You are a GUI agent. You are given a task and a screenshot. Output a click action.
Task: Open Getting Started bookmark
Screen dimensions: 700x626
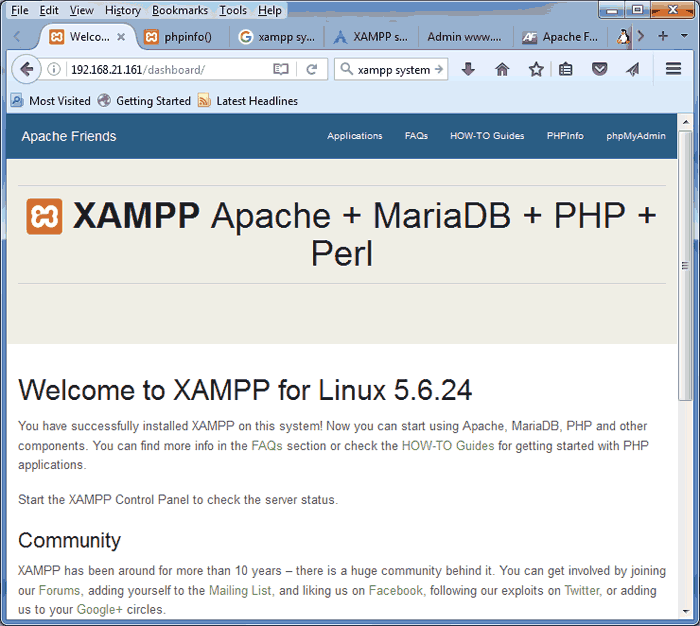coord(145,101)
